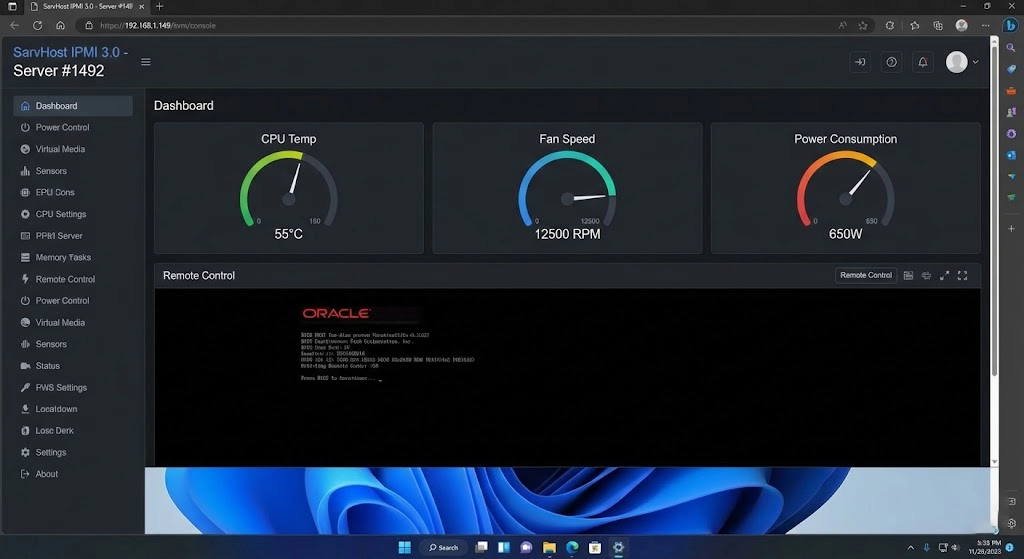
Task: Select the Memory Tasks sidebar entry
Action: [x=73, y=257]
